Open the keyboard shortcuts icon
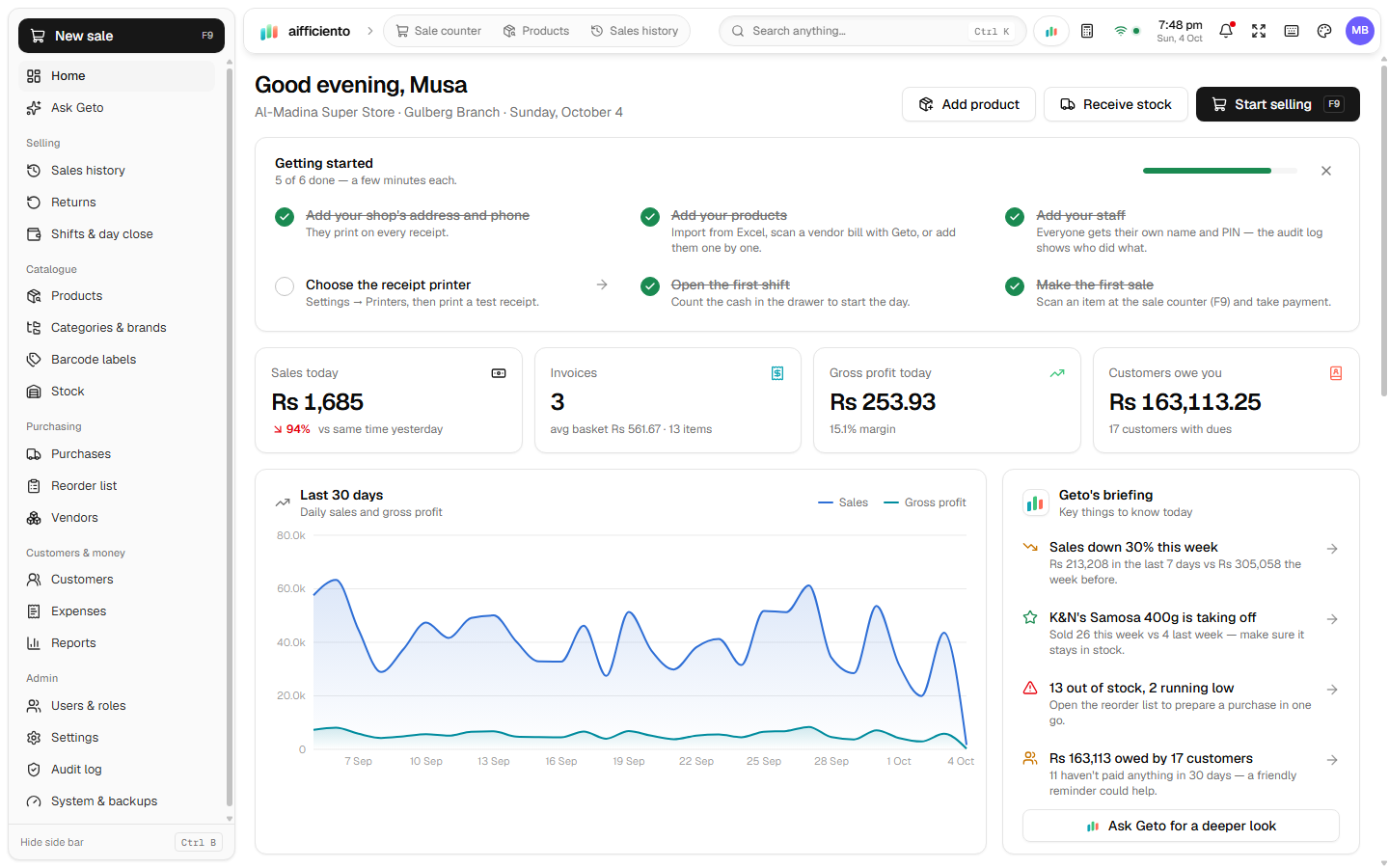This screenshot has width=1389, height=868. click(1292, 31)
